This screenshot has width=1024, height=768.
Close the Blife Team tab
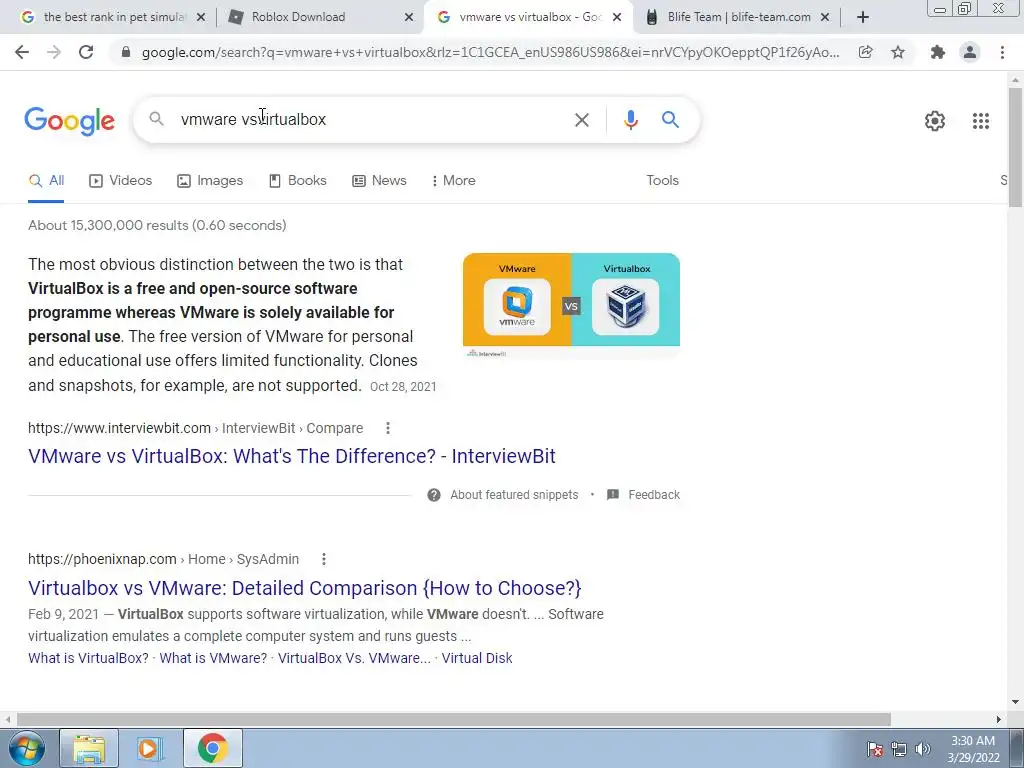point(825,18)
